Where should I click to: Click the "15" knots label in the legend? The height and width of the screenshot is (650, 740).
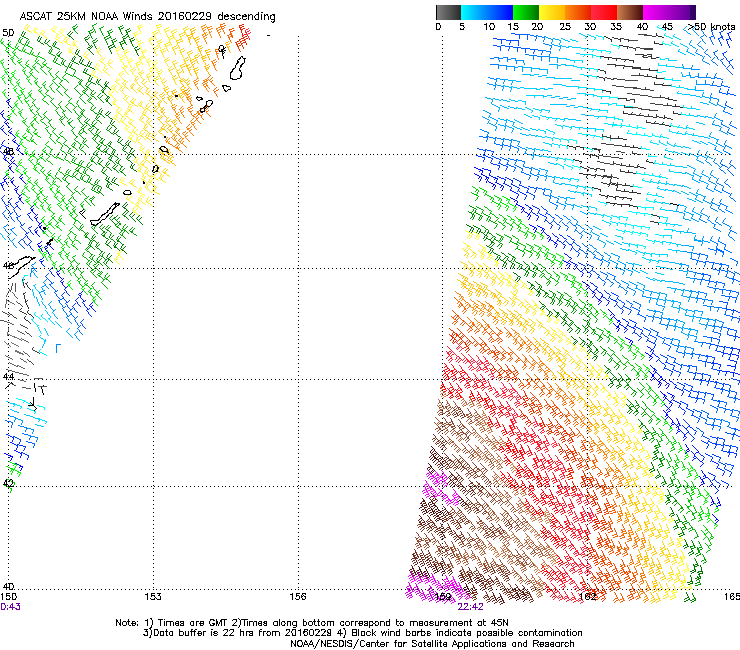[513, 27]
